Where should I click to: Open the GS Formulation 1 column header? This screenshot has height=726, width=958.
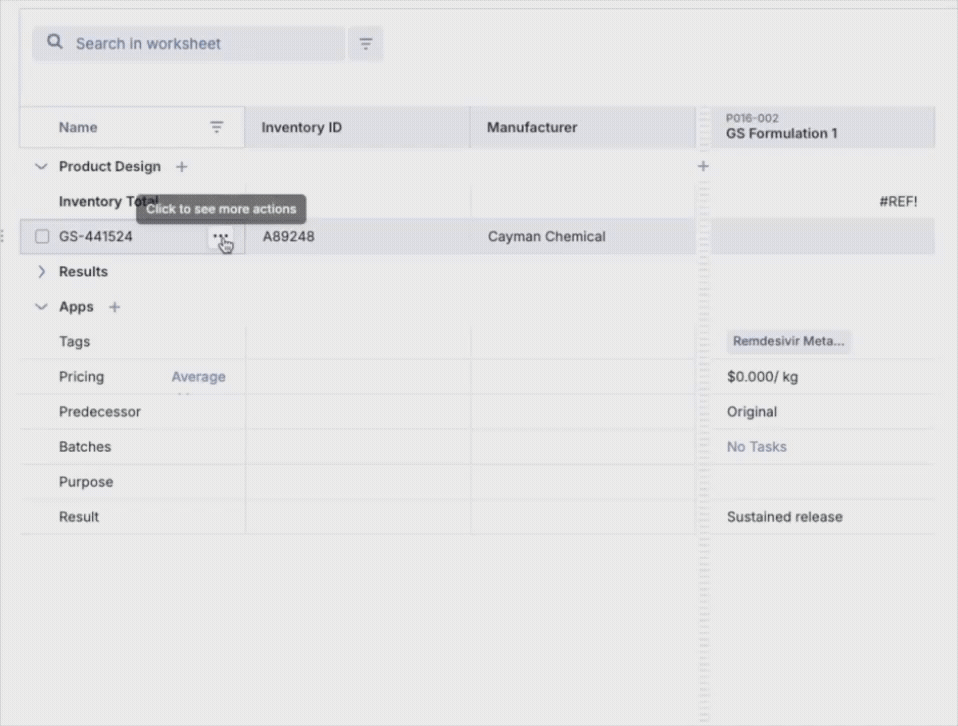point(781,127)
